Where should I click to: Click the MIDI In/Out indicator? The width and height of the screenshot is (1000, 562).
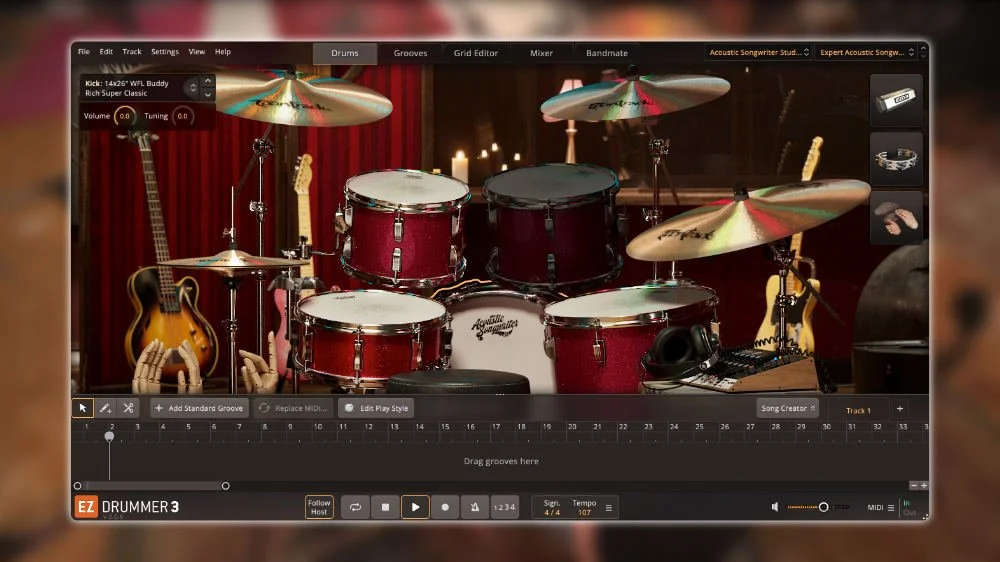909,508
